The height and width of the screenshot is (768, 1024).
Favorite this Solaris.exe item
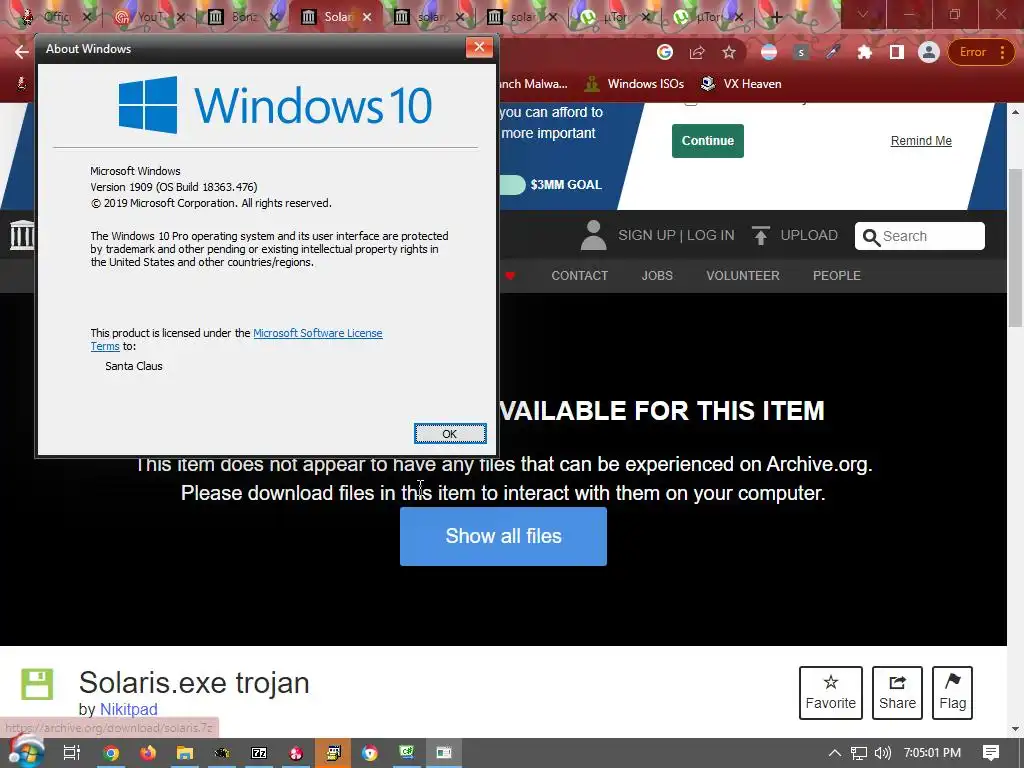831,693
